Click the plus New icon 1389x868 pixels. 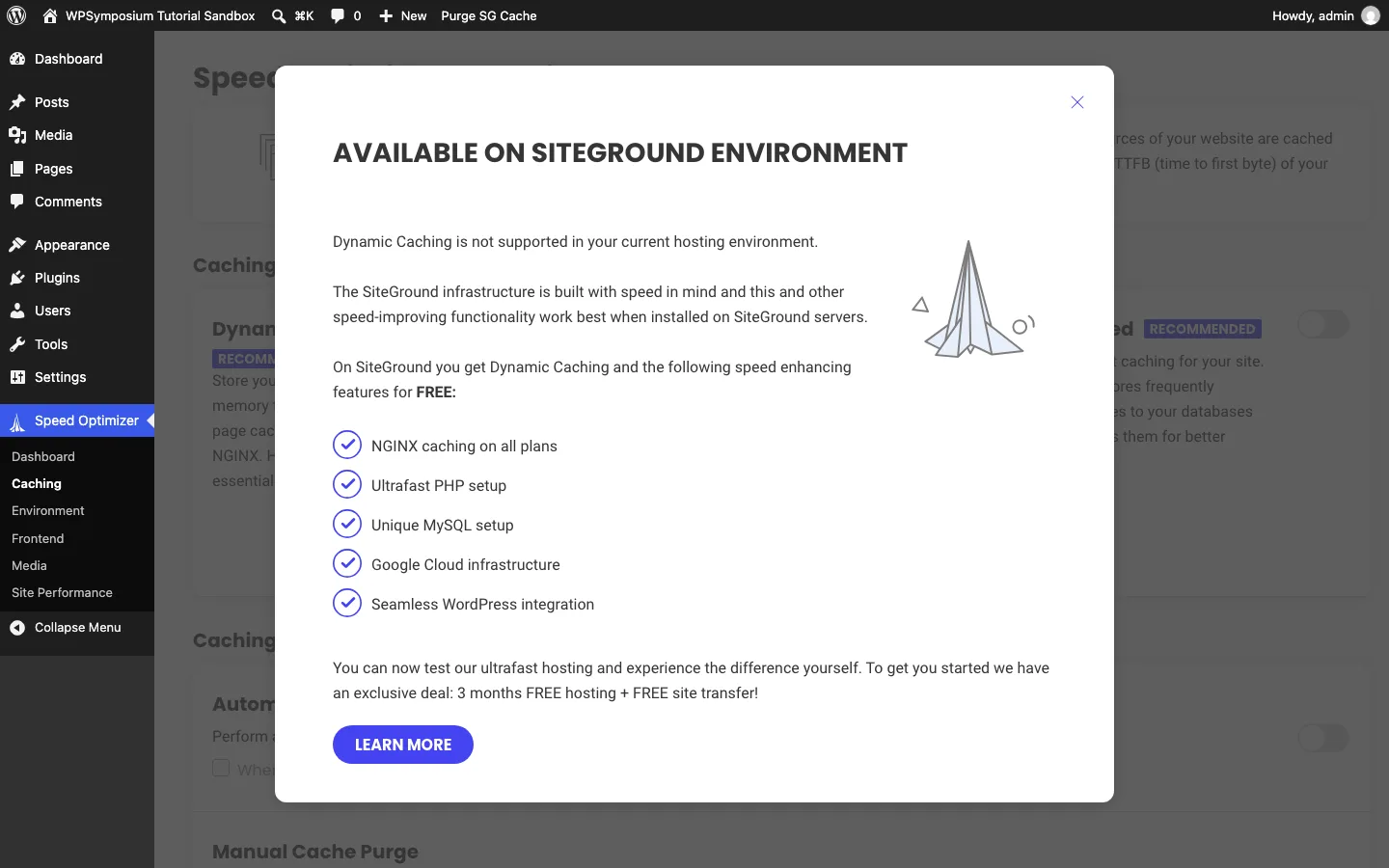[386, 15]
